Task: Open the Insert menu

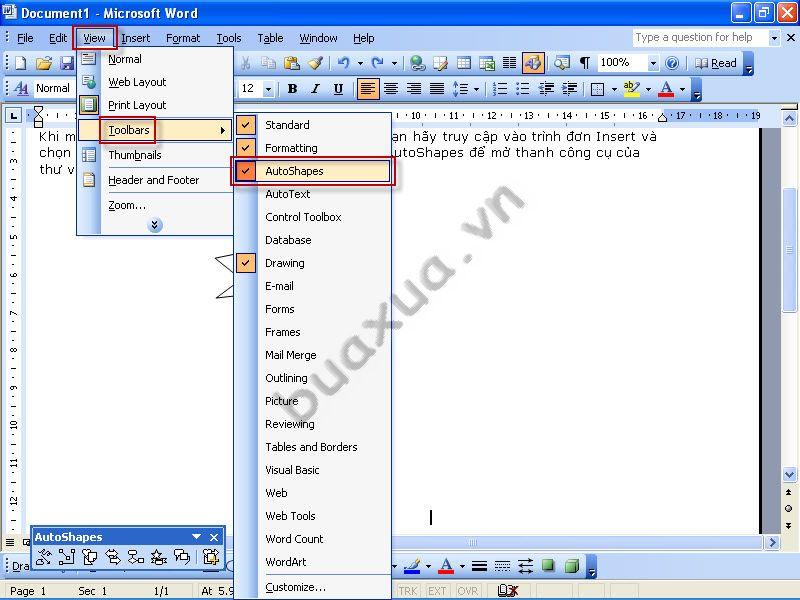Action: (x=135, y=38)
